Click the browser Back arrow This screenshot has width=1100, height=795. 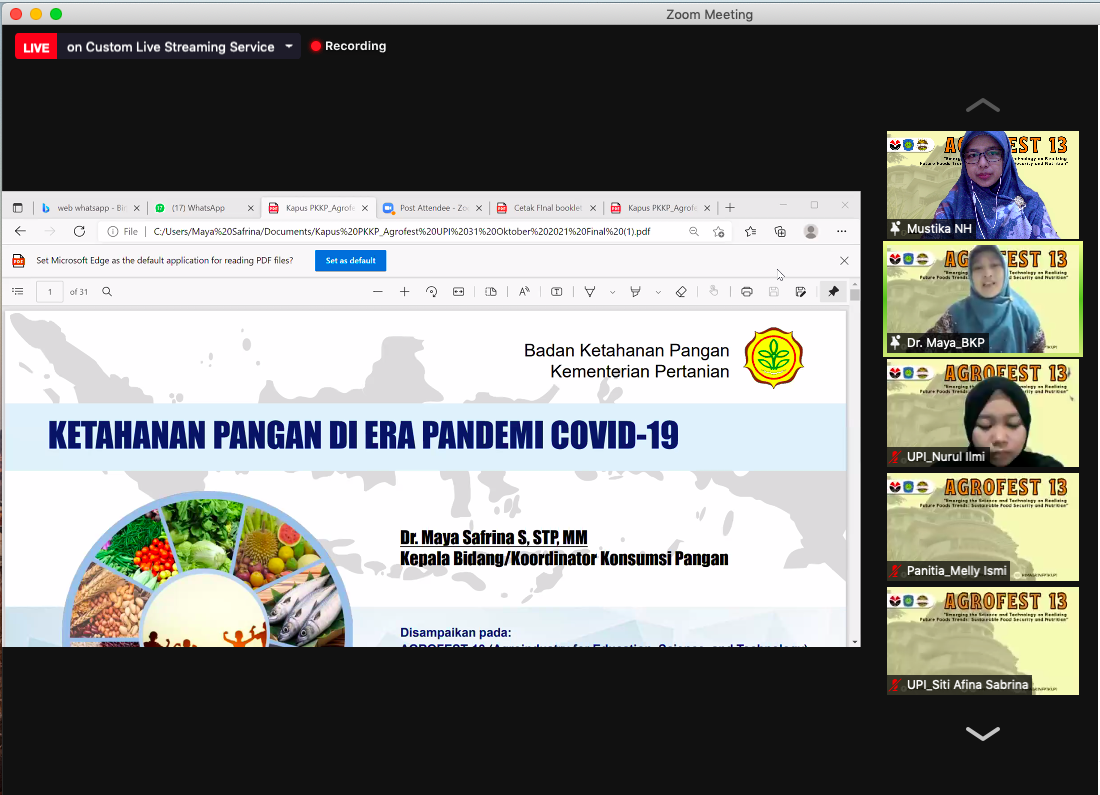tap(20, 232)
